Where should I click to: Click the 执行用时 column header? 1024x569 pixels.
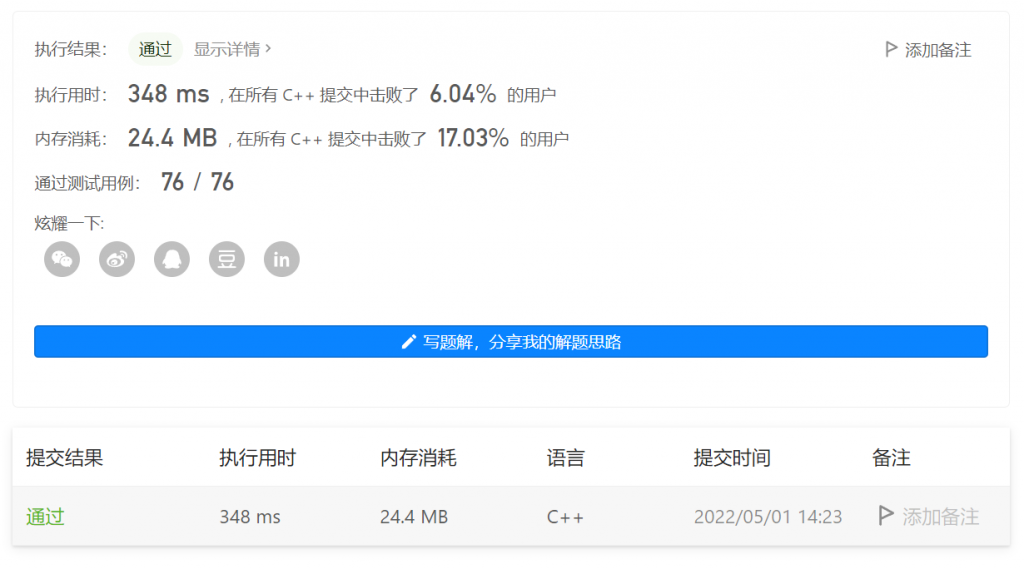(257, 458)
